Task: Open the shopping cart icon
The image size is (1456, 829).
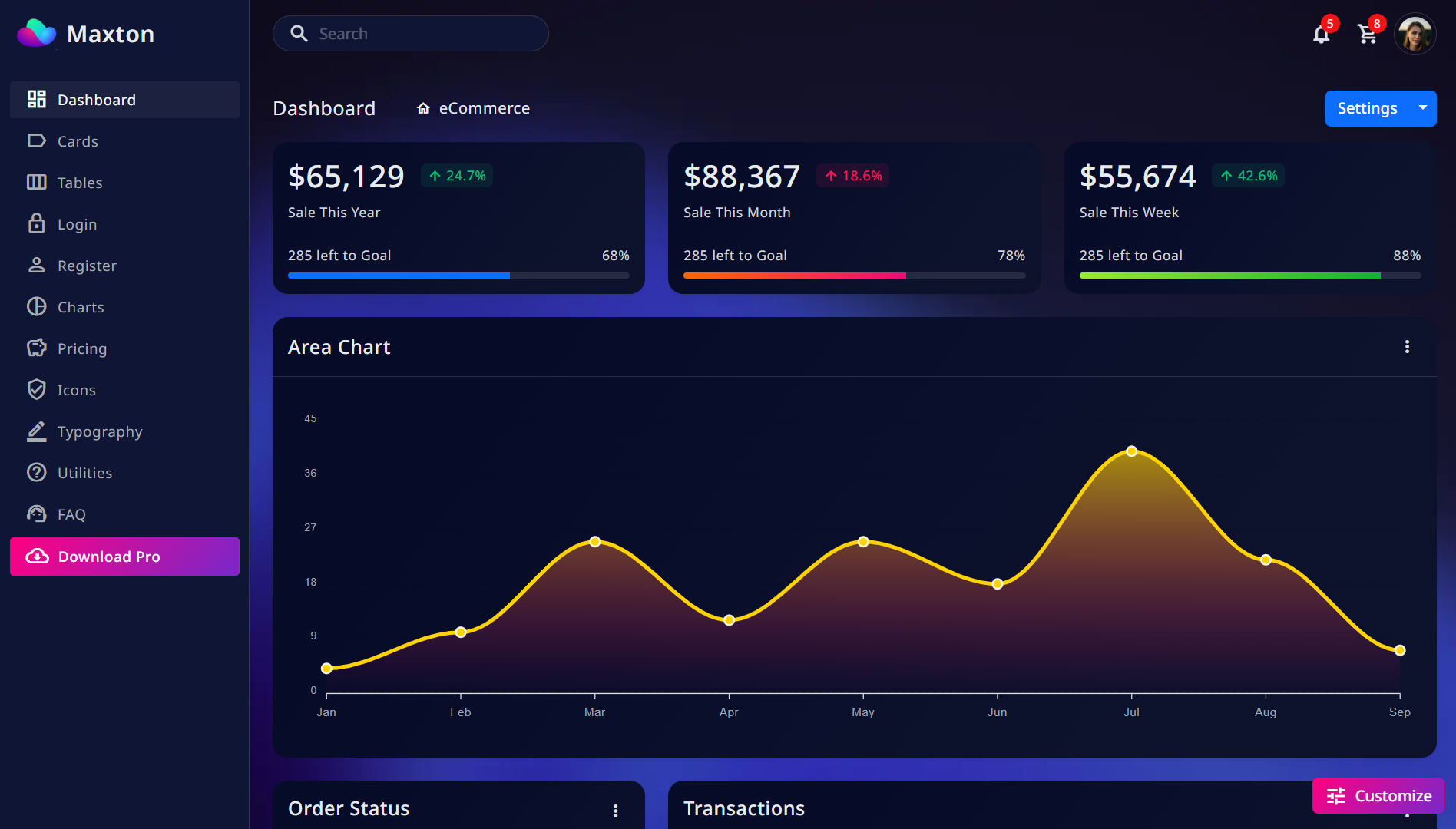Action: coord(1367,34)
